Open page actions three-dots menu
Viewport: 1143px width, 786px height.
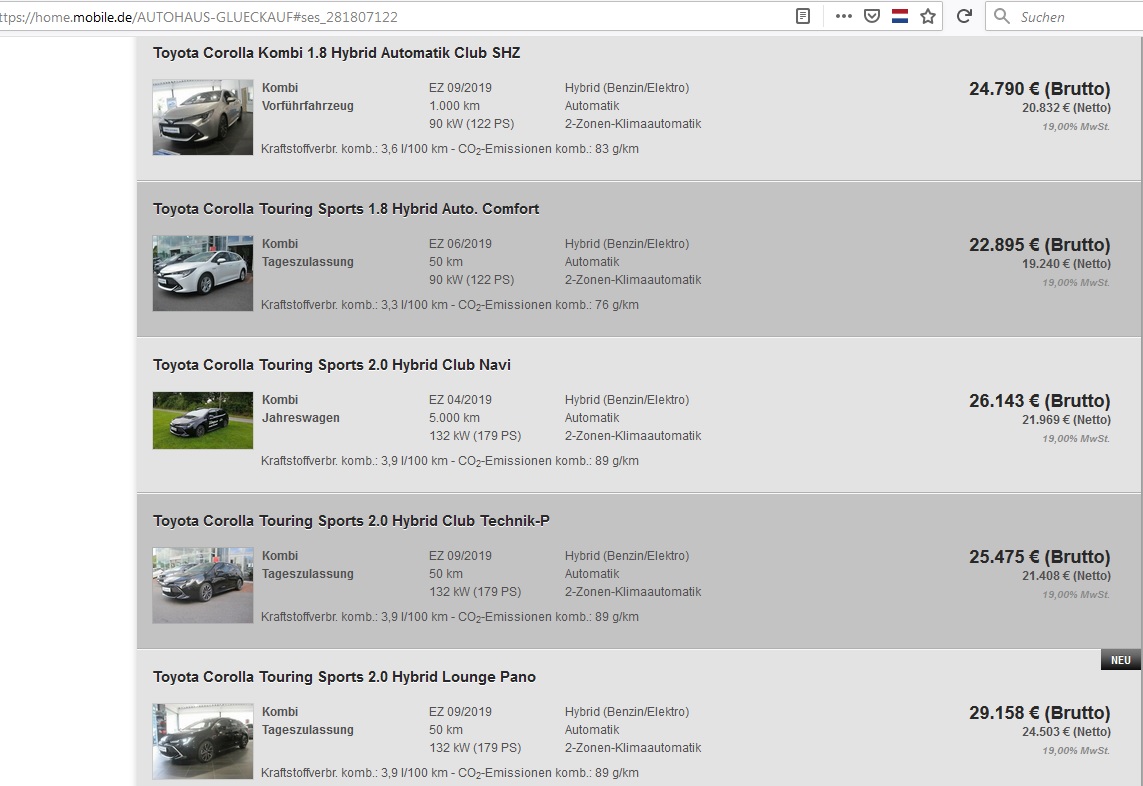click(x=843, y=16)
